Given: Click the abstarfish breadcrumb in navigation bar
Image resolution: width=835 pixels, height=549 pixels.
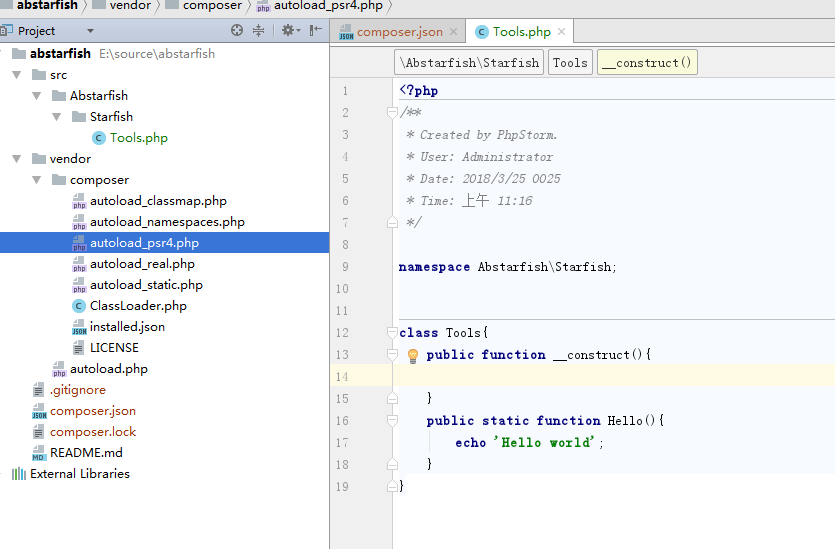Looking at the screenshot, I should tap(47, 6).
